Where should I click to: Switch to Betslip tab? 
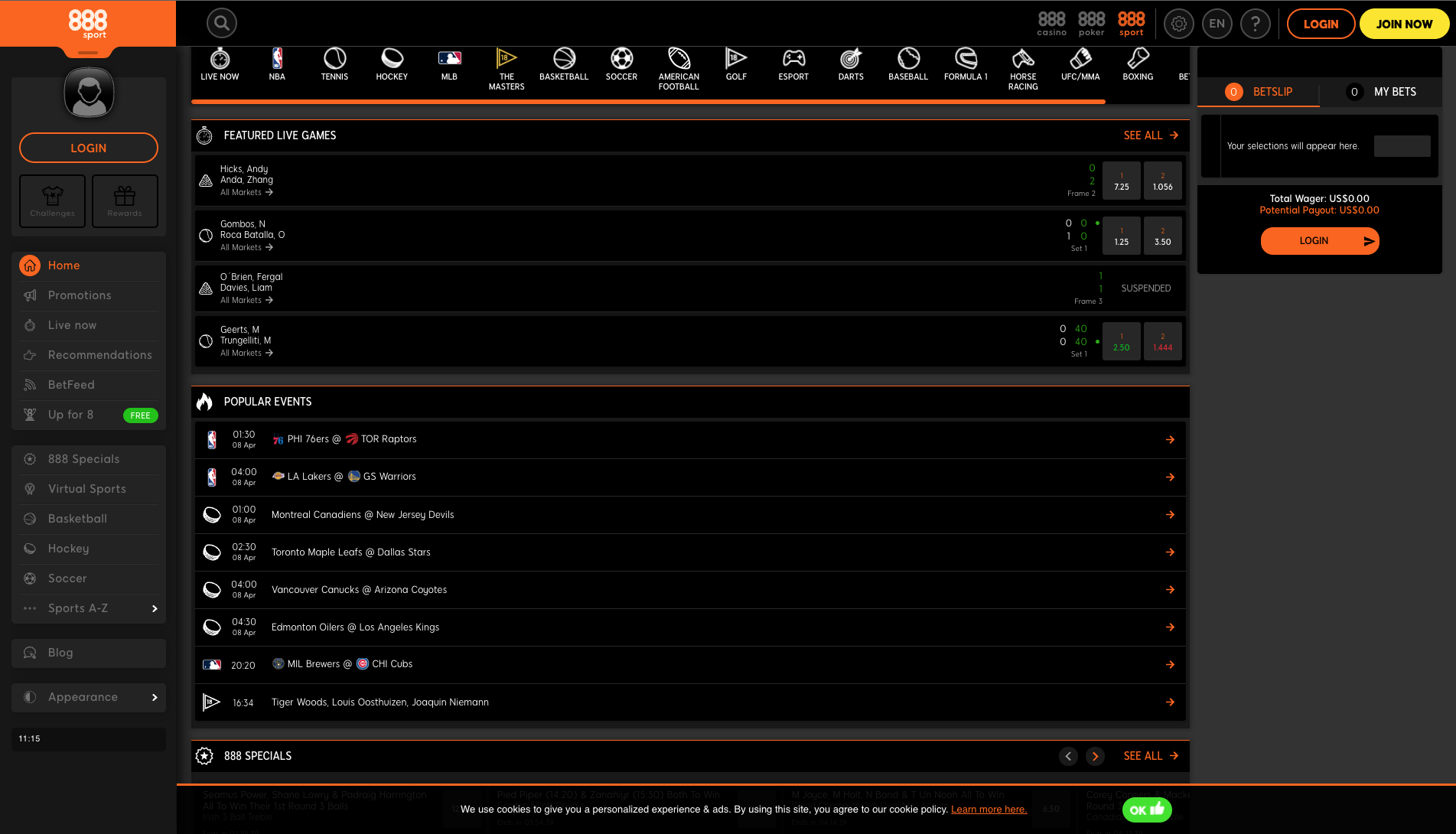coord(1259,92)
